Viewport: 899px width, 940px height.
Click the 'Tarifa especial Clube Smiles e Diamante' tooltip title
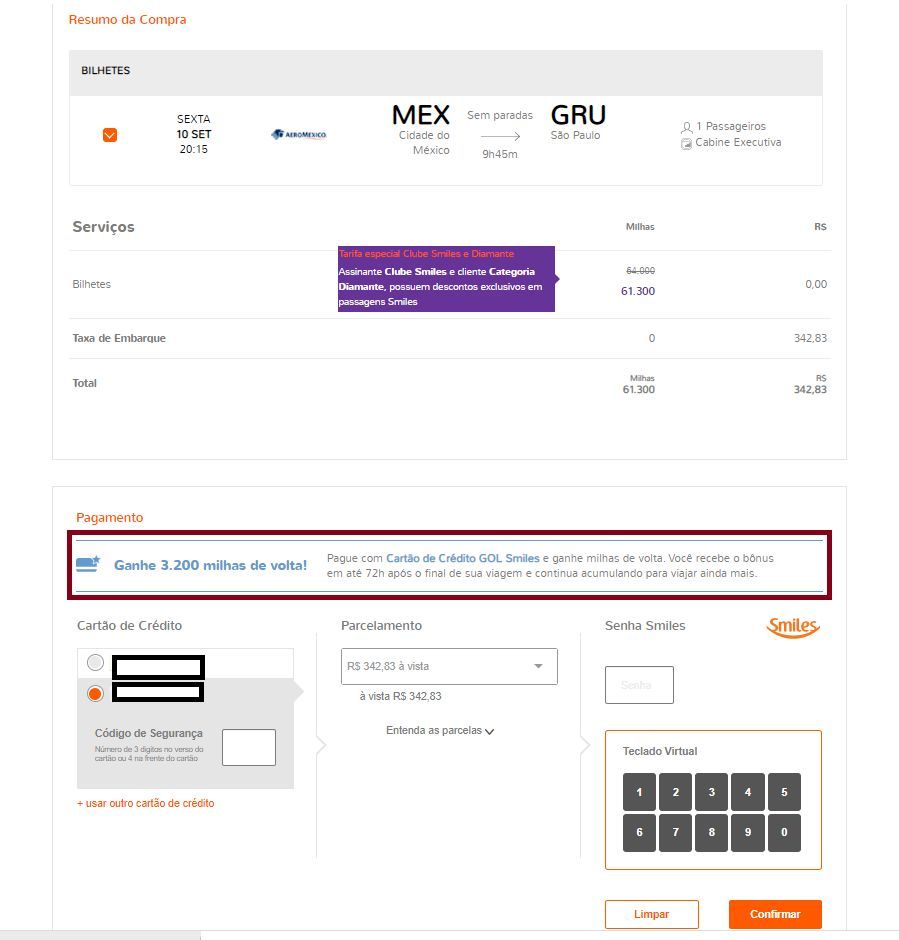426,254
